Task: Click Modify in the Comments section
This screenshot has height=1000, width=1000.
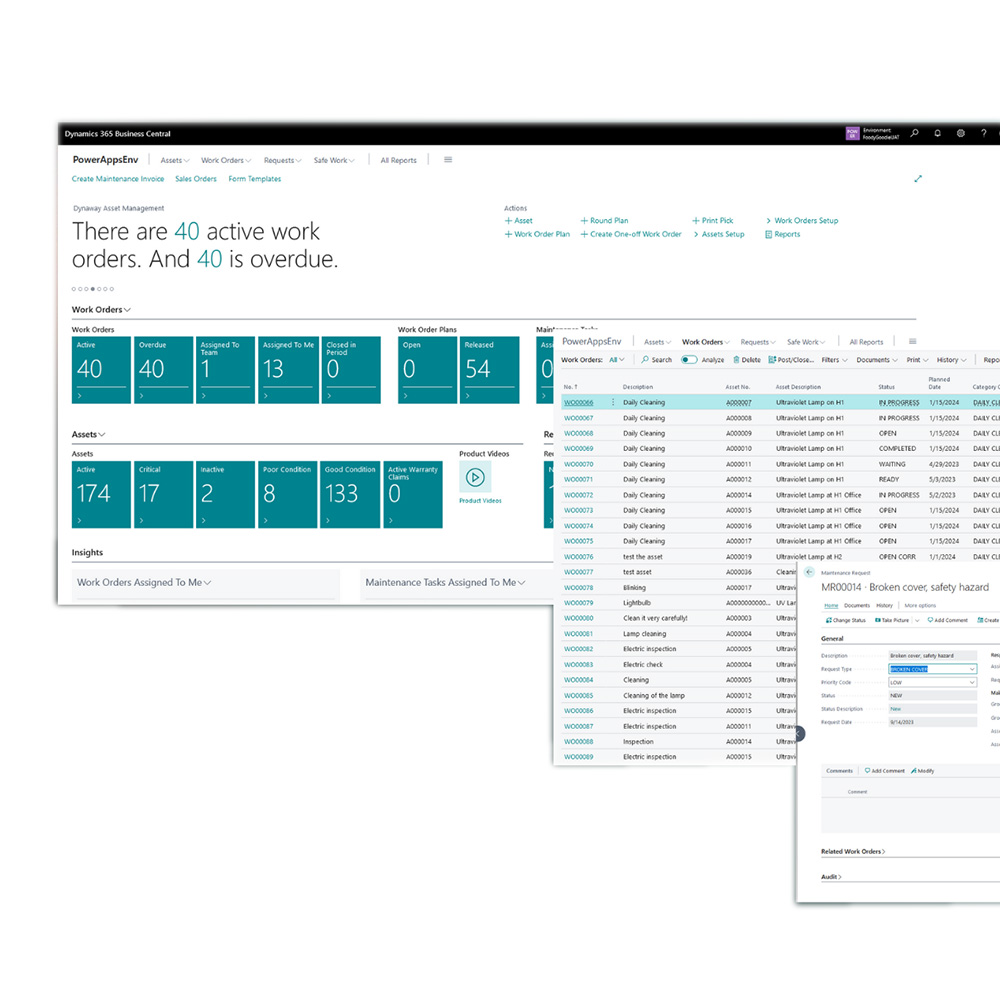Action: [923, 770]
